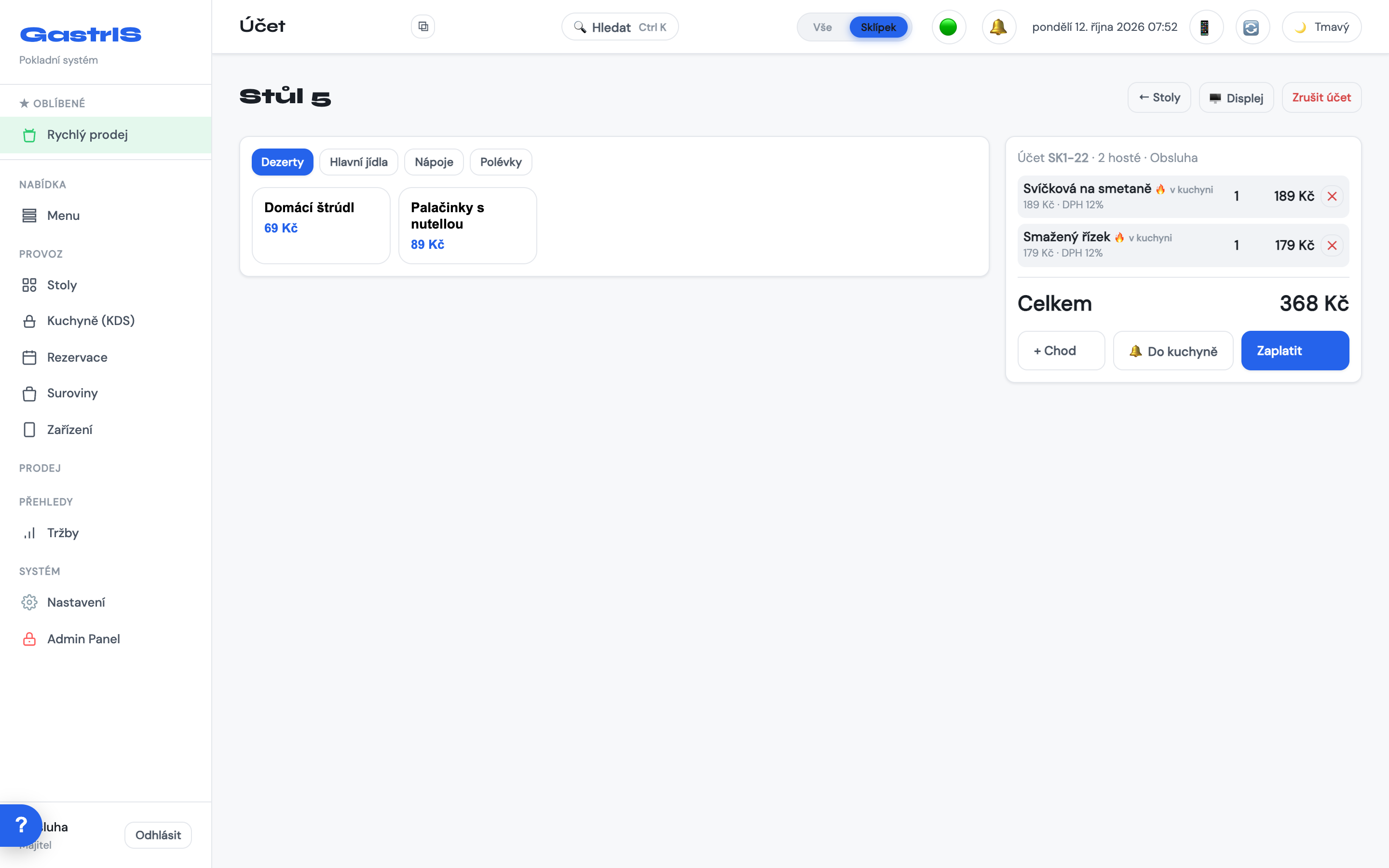Image resolution: width=1389 pixels, height=868 pixels.
Task: Click the Prodej section heading
Action: coord(40,468)
